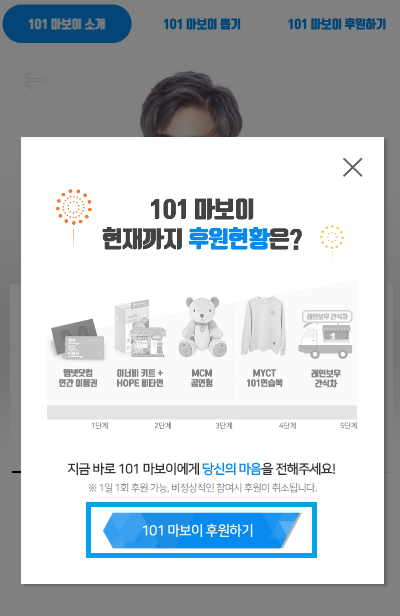Go to the 101 마보이 후원하기 tab
The height and width of the screenshot is (616, 400).
pyautogui.click(x=337, y=24)
